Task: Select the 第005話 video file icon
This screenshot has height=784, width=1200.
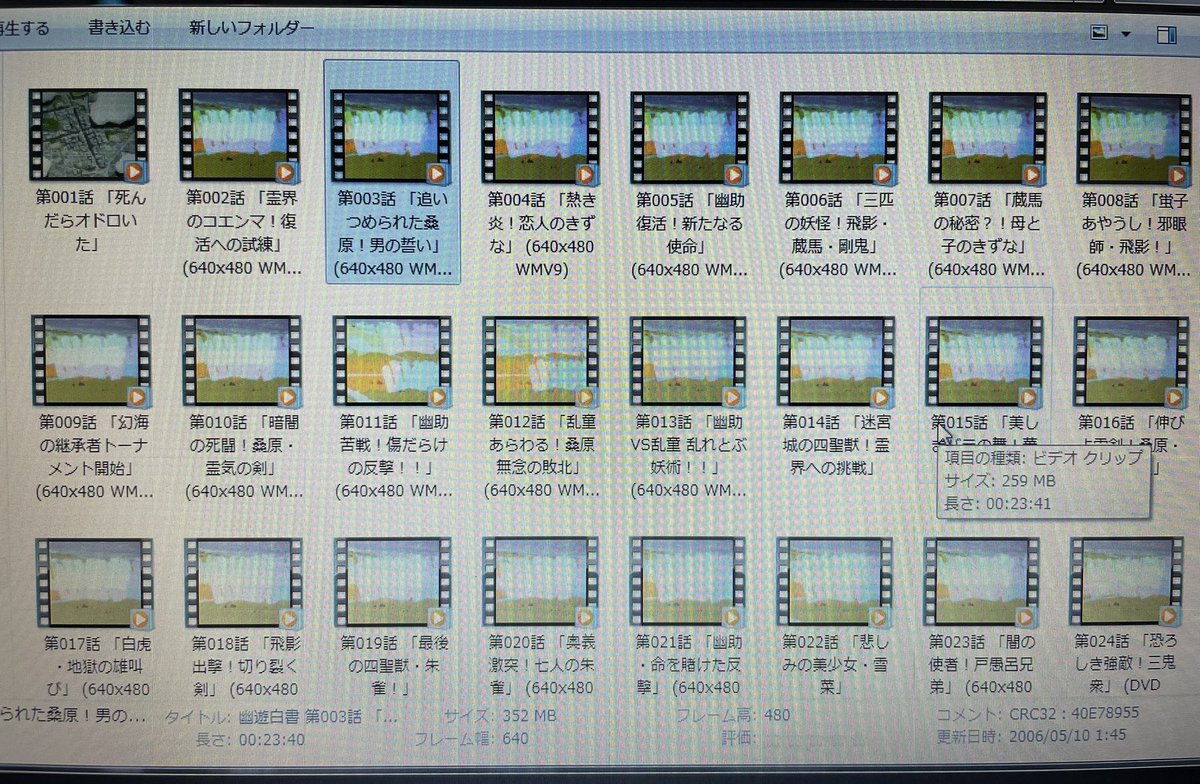Action: point(691,136)
